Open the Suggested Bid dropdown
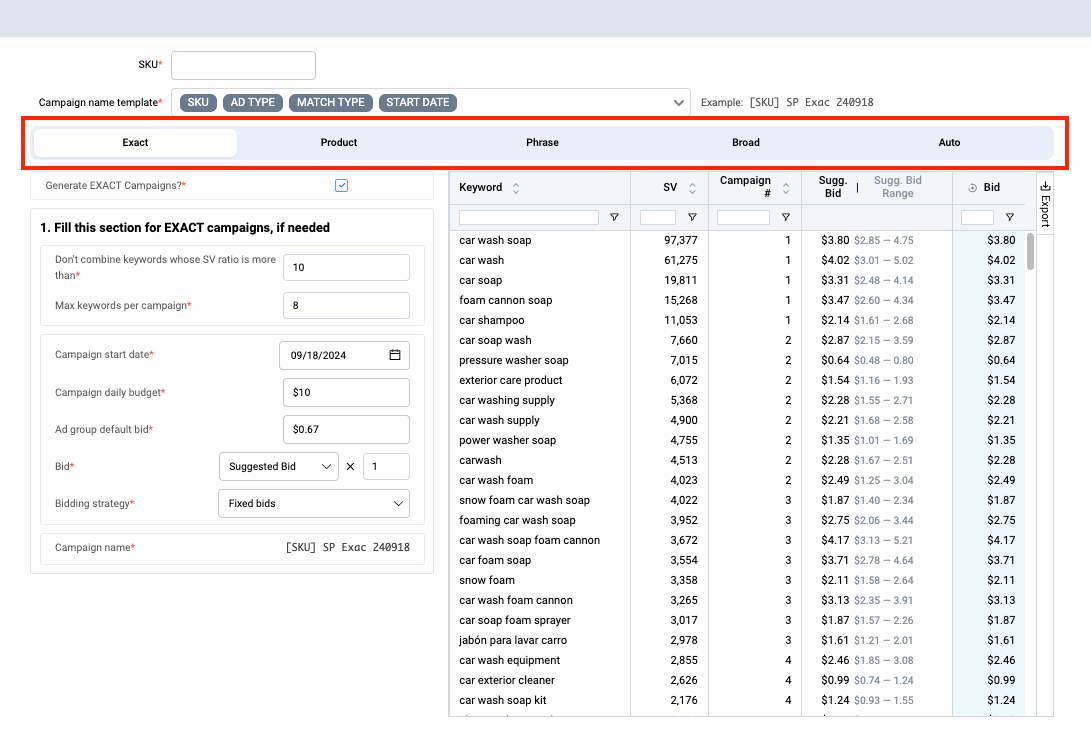Screen dimensions: 1091x746 (x=279, y=466)
